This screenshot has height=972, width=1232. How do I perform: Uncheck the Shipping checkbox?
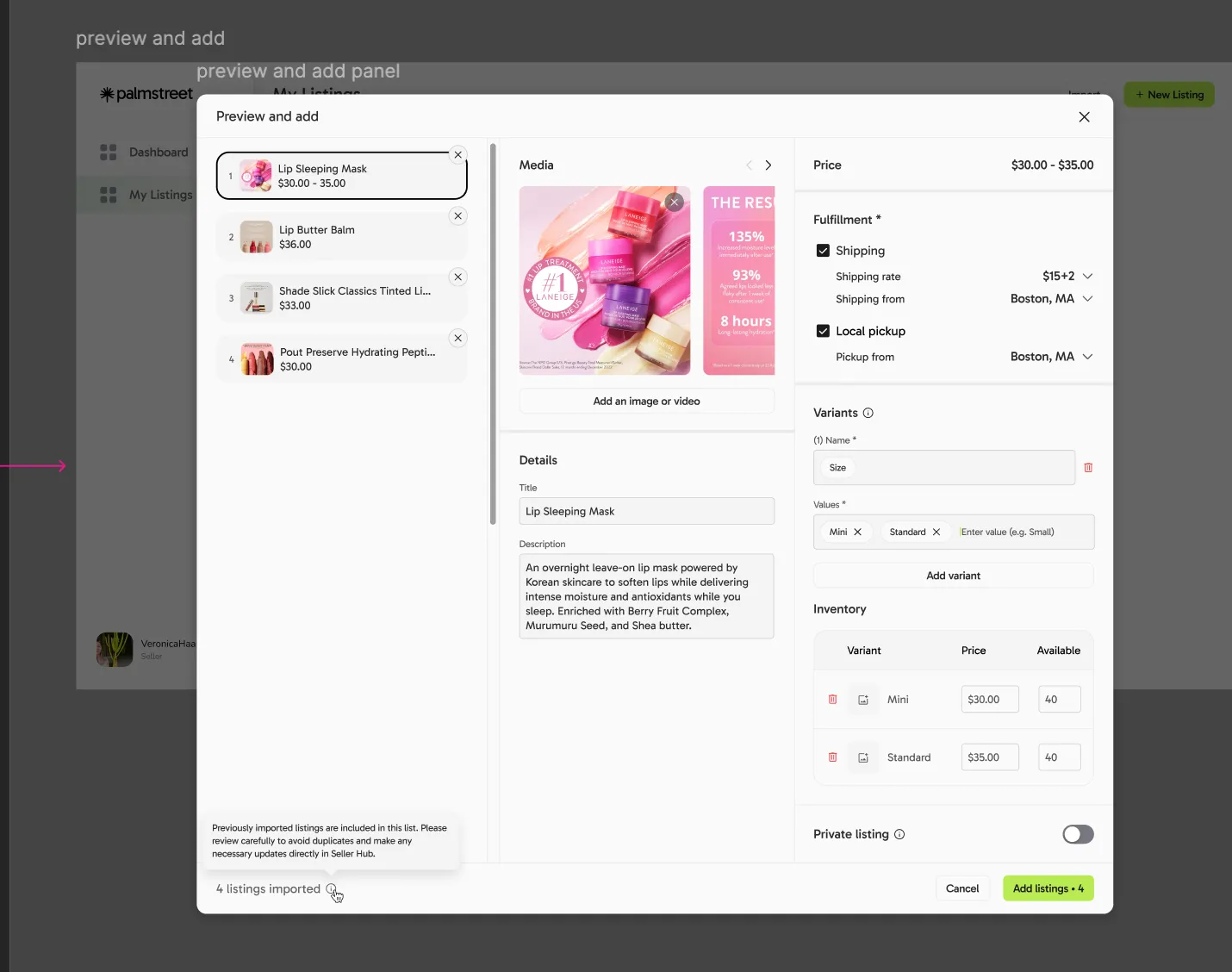[x=823, y=251]
